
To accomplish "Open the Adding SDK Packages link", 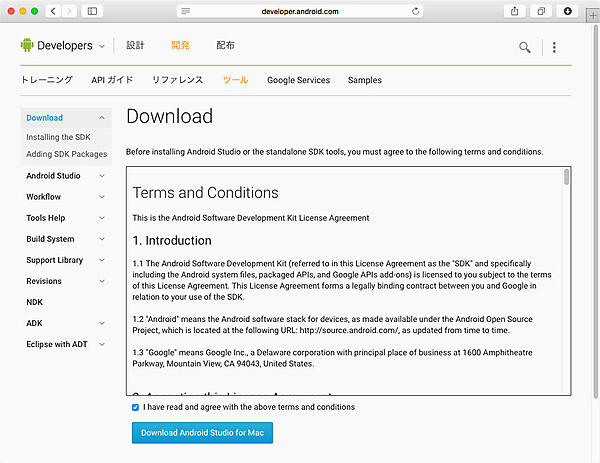I will (66, 154).
